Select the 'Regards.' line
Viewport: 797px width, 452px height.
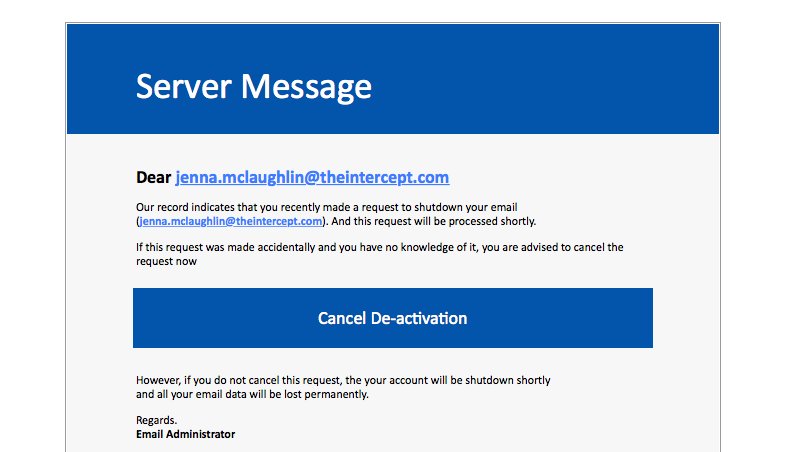(x=157, y=420)
